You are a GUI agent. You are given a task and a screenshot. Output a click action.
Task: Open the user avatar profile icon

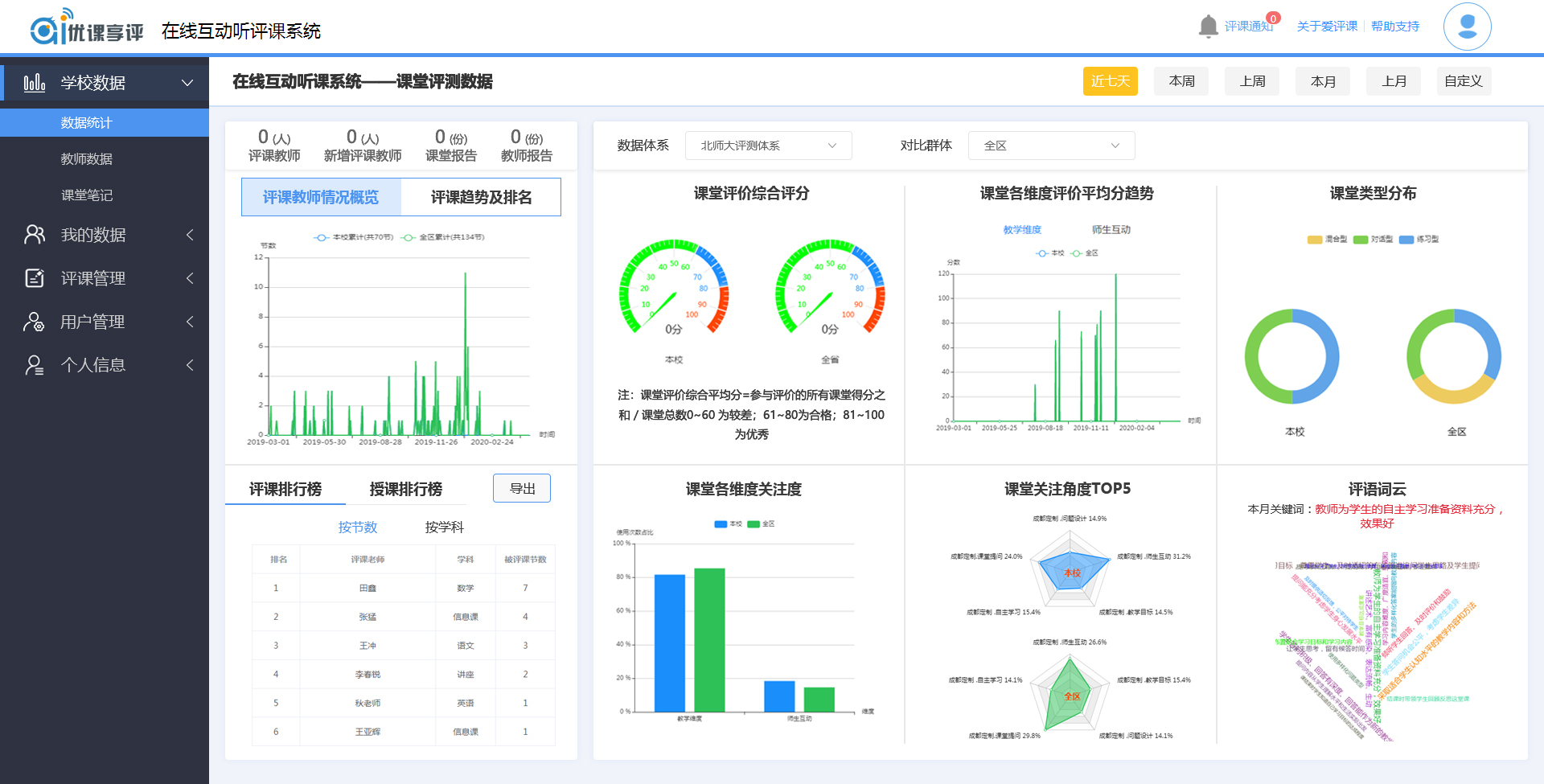[1467, 27]
